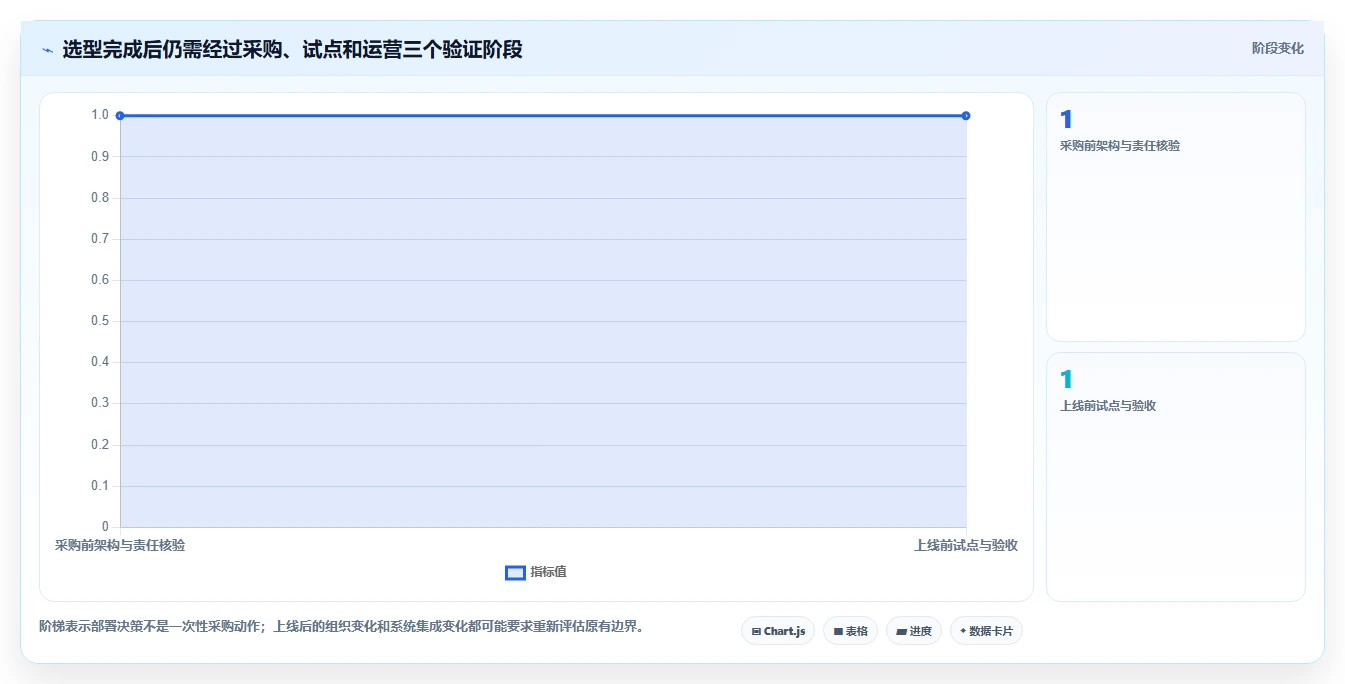The width and height of the screenshot is (1345, 684).
Task: Select the 数据卡片 tag button
Action: point(986,631)
